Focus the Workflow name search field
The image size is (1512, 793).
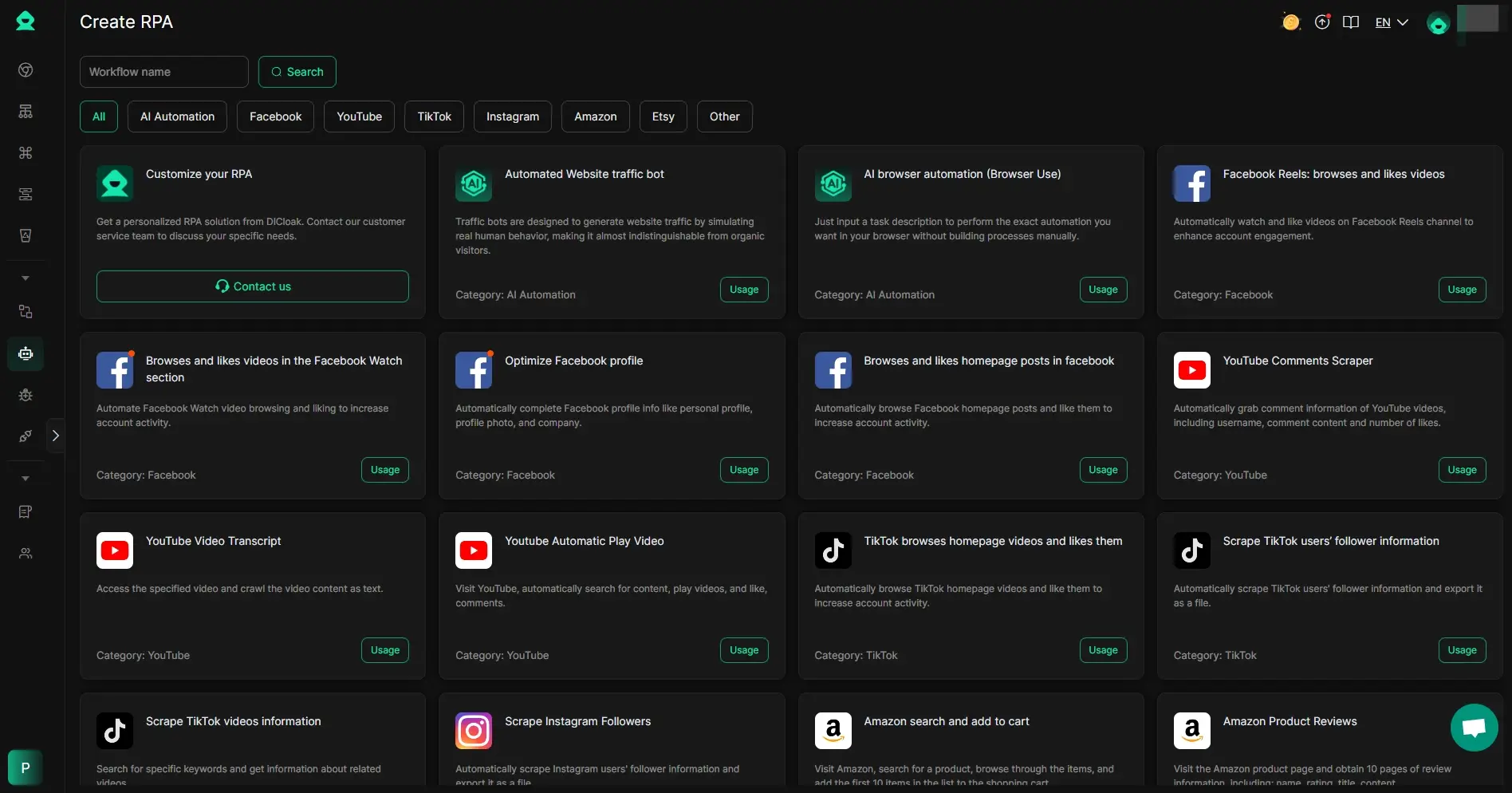pyautogui.click(x=163, y=72)
